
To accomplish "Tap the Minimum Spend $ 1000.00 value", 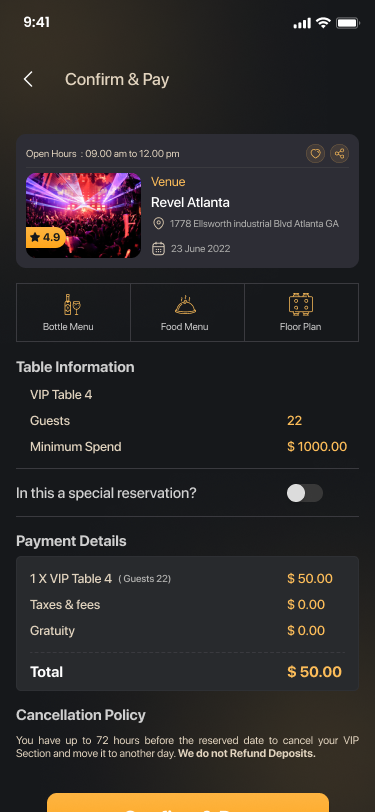I will (x=317, y=446).
